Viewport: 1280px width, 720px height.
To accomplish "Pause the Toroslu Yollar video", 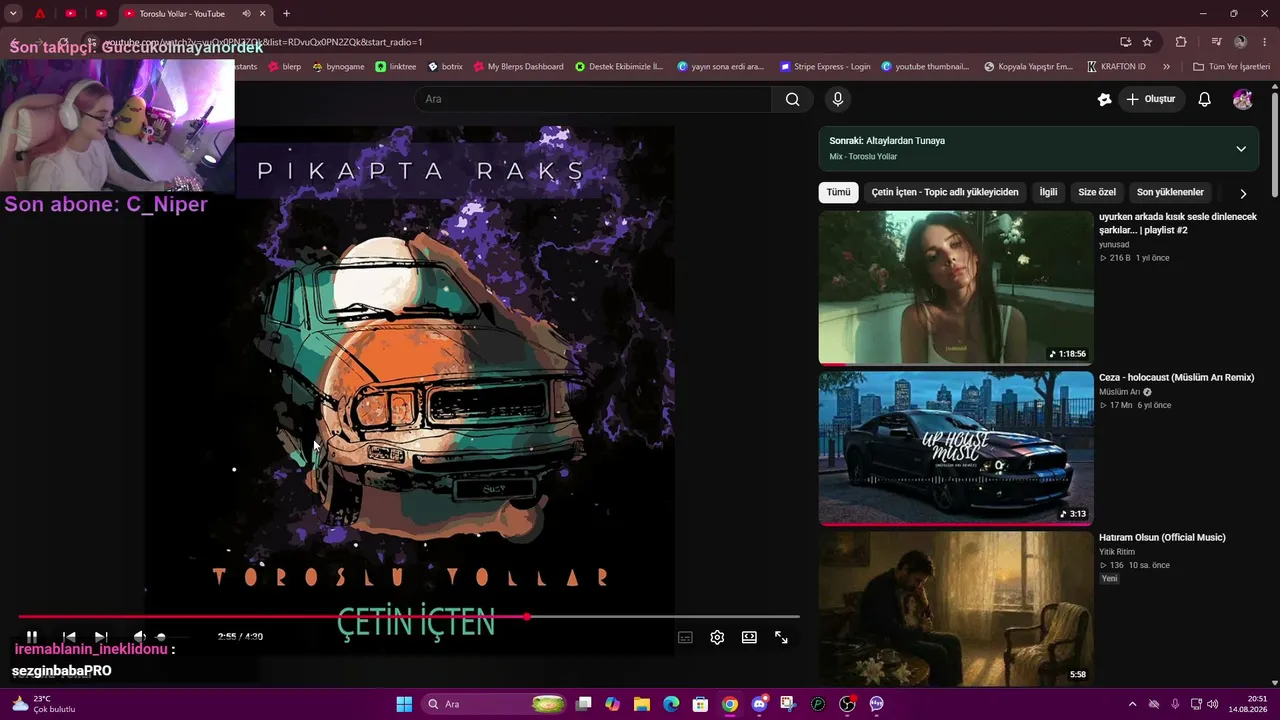I will [32, 637].
